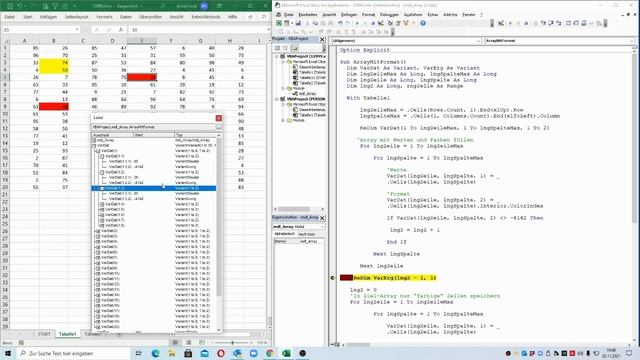Image resolution: width=640 pixels, height=360 pixels.
Task: Click View Code icon in Project explorer
Action: click(x=278, y=48)
